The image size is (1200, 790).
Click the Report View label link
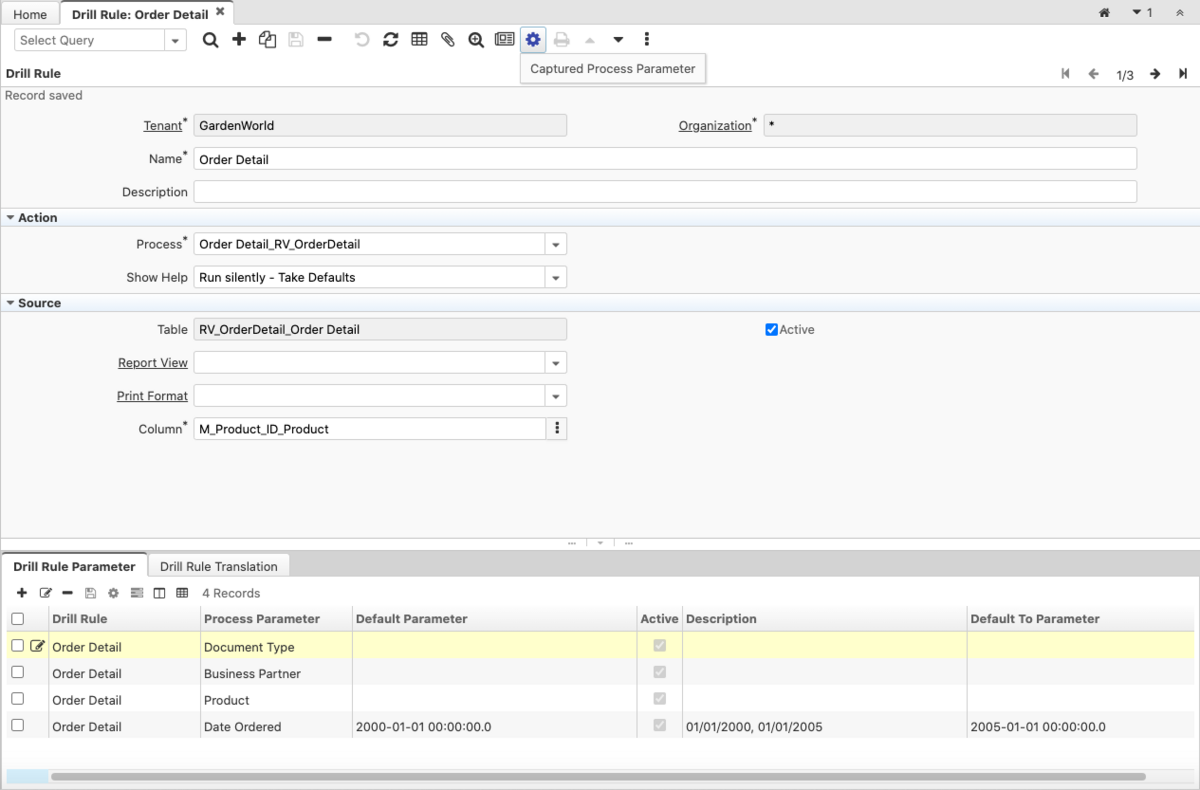(152, 363)
